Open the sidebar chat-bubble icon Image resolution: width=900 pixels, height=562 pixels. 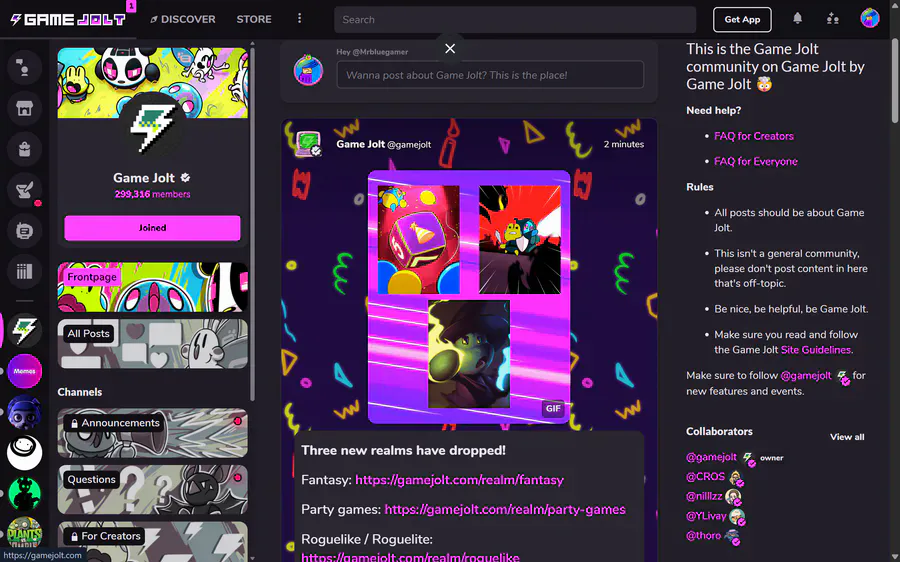pos(24,231)
